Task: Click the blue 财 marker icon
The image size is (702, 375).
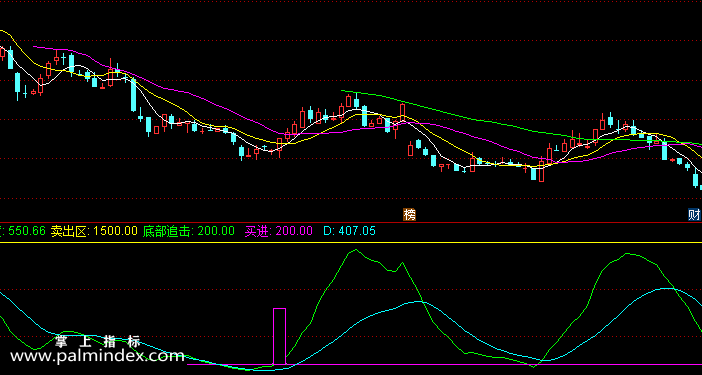Action: point(694,215)
